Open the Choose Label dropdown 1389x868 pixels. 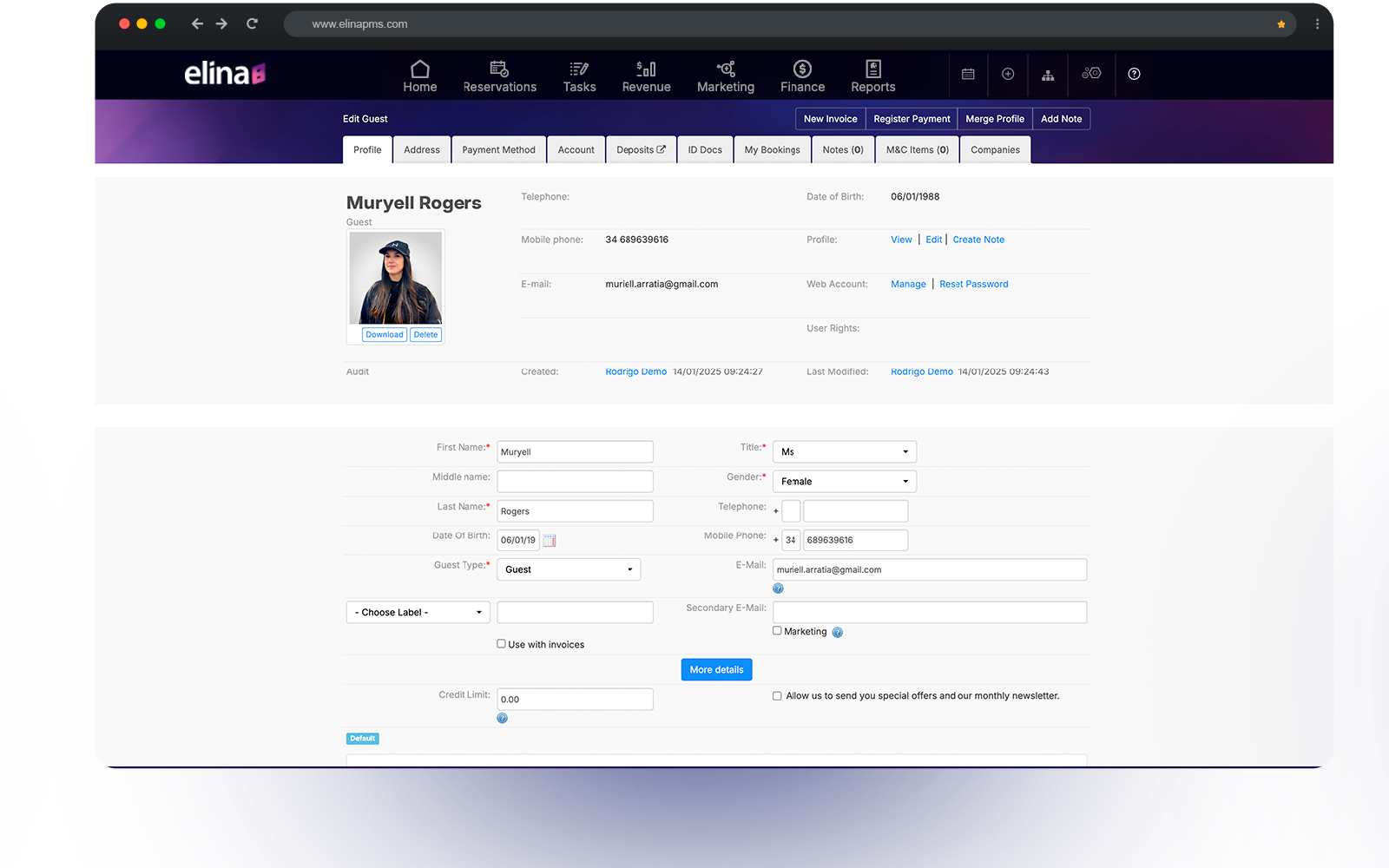click(418, 612)
